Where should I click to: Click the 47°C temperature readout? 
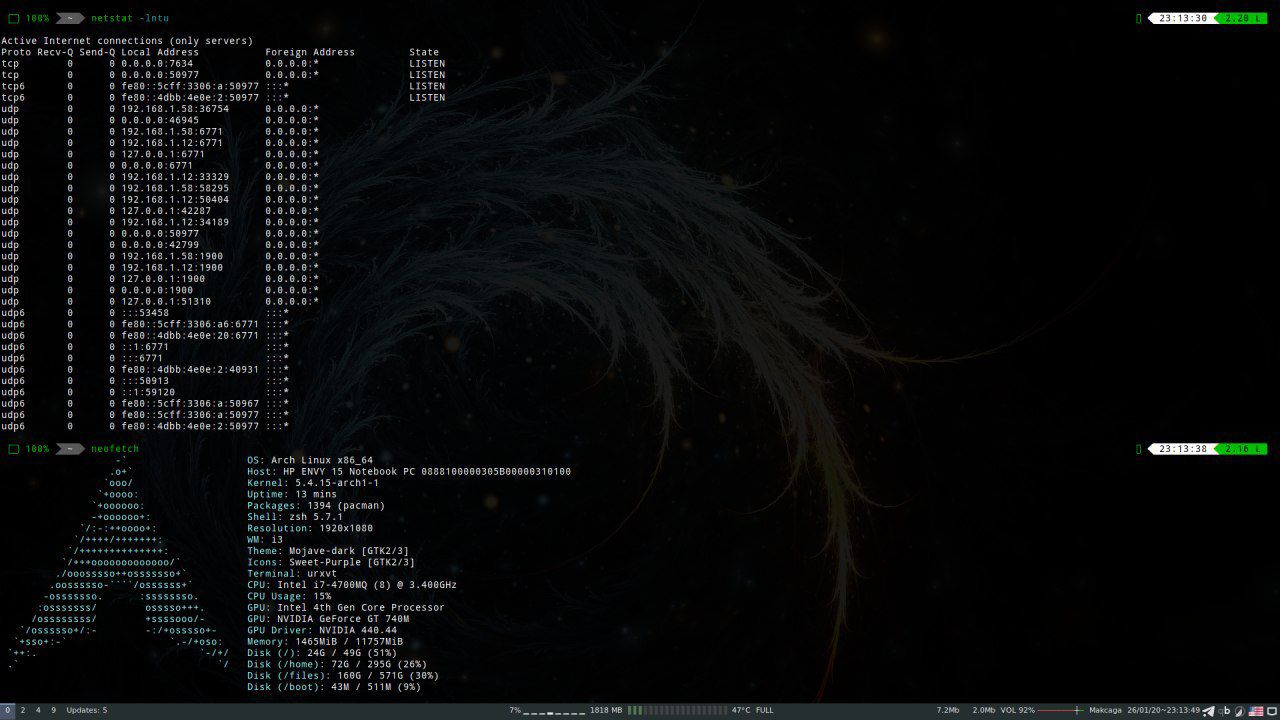[741, 710]
